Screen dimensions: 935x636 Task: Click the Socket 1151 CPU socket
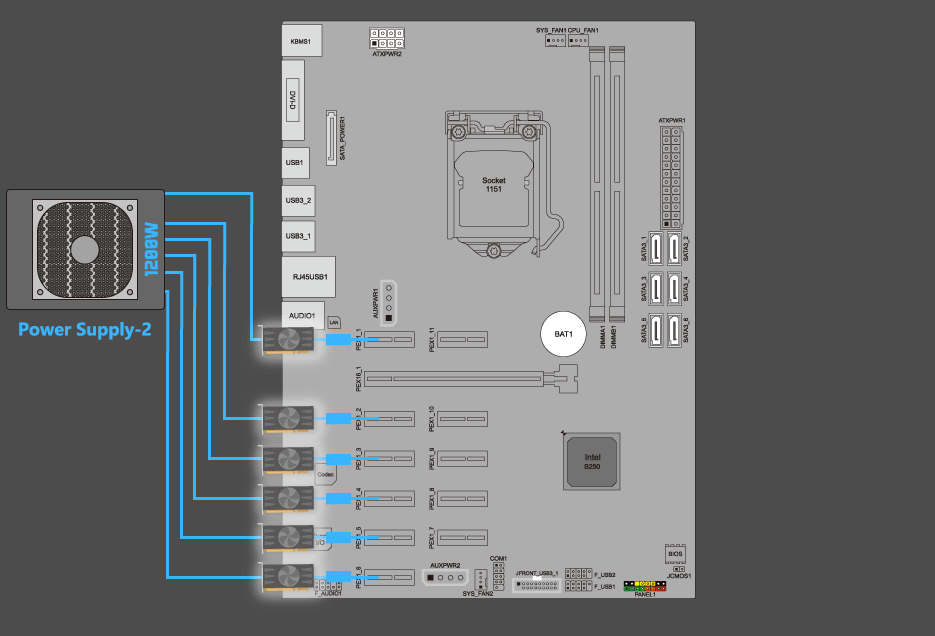point(493,185)
